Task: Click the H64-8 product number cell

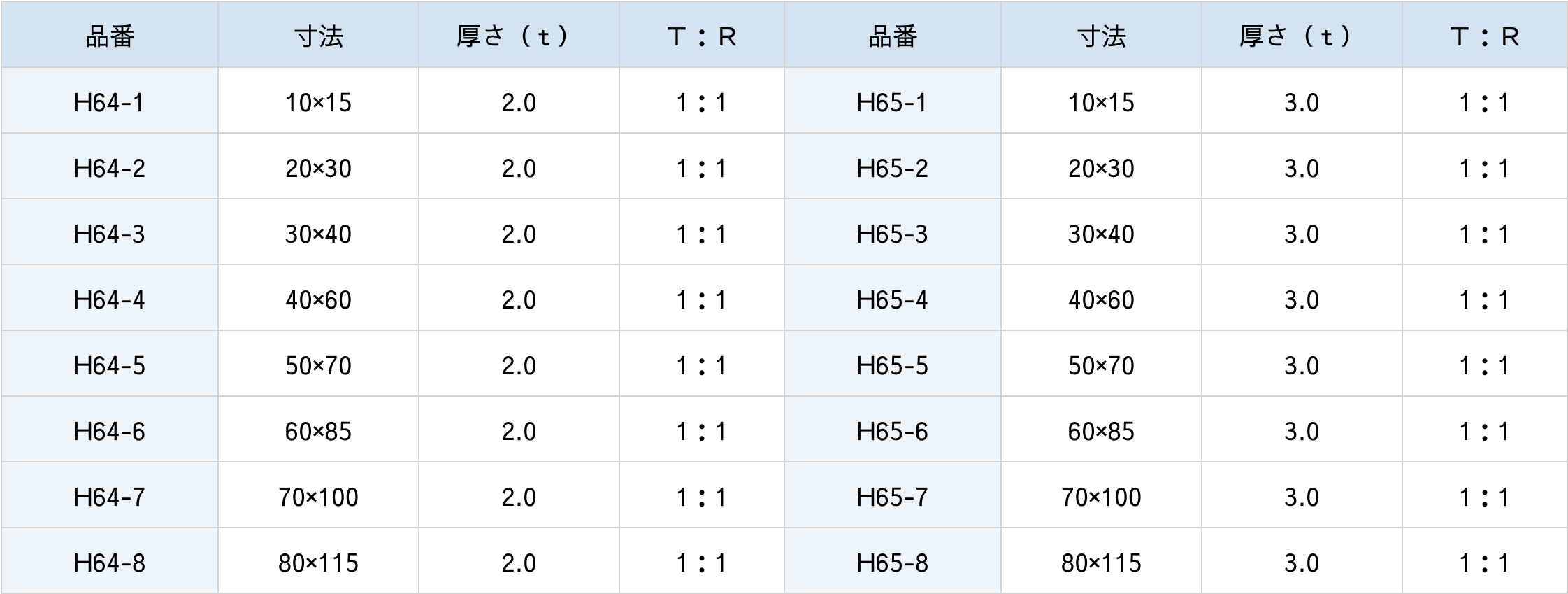Action: click(109, 563)
